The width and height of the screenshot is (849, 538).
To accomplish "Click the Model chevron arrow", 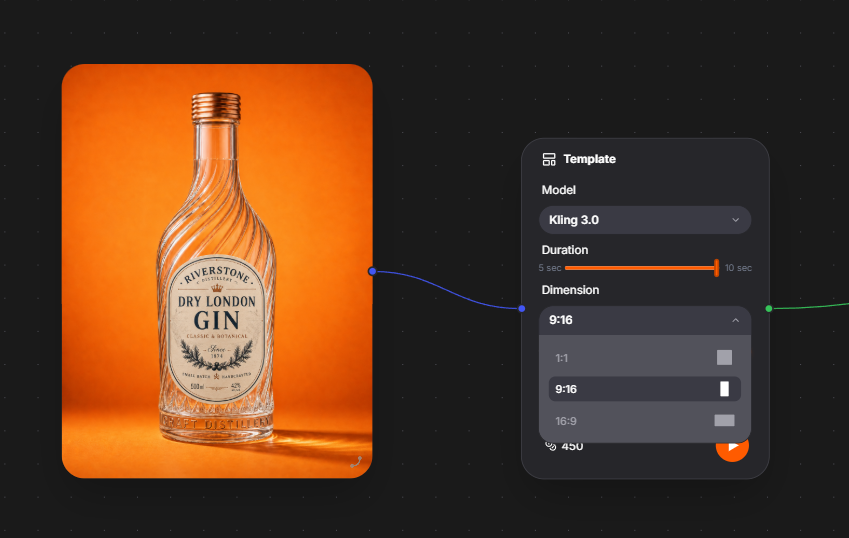I will tap(735, 220).
